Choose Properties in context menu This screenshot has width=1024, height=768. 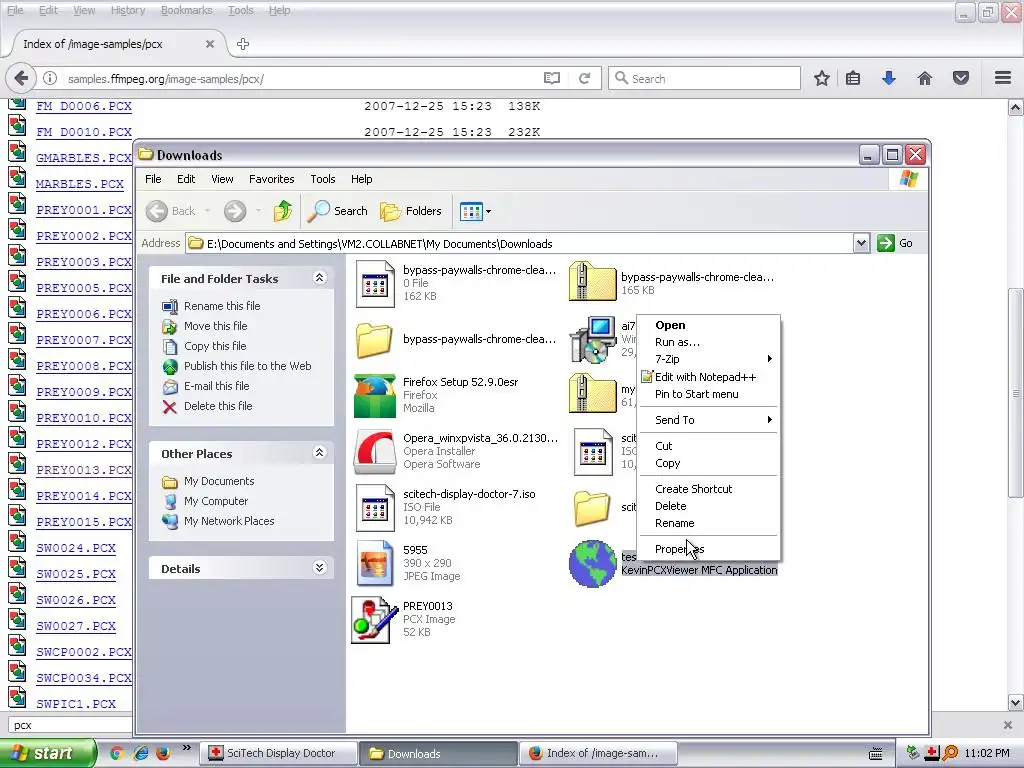point(709,549)
